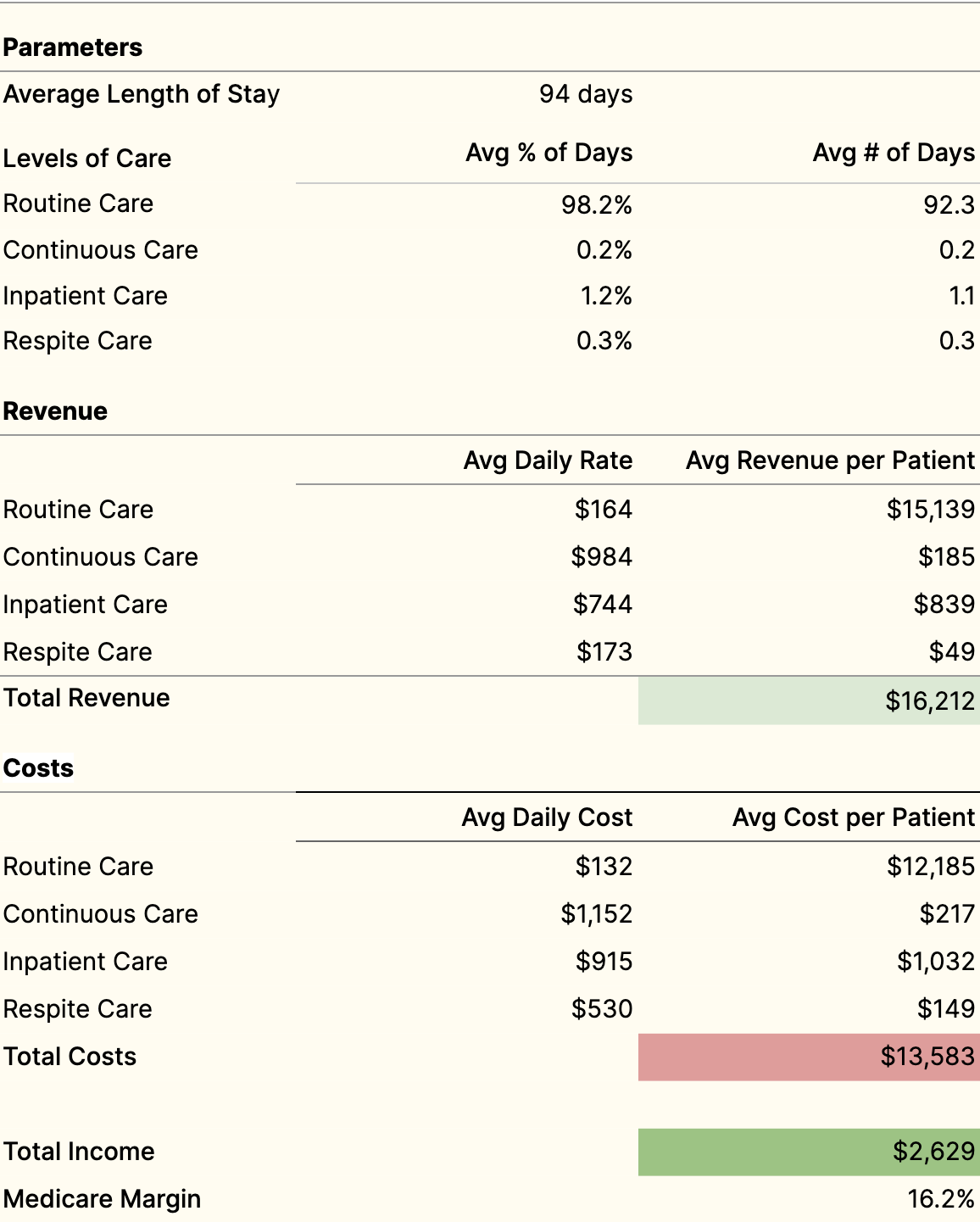The image size is (980, 1222).
Task: Select Inpatient Care daily cost $915
Action: (604, 962)
